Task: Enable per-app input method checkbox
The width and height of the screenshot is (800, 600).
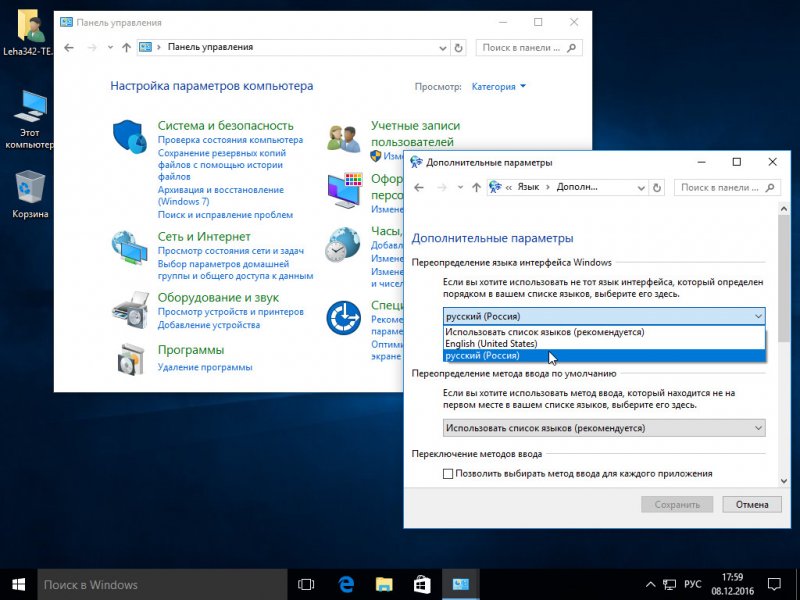Action: (x=448, y=474)
